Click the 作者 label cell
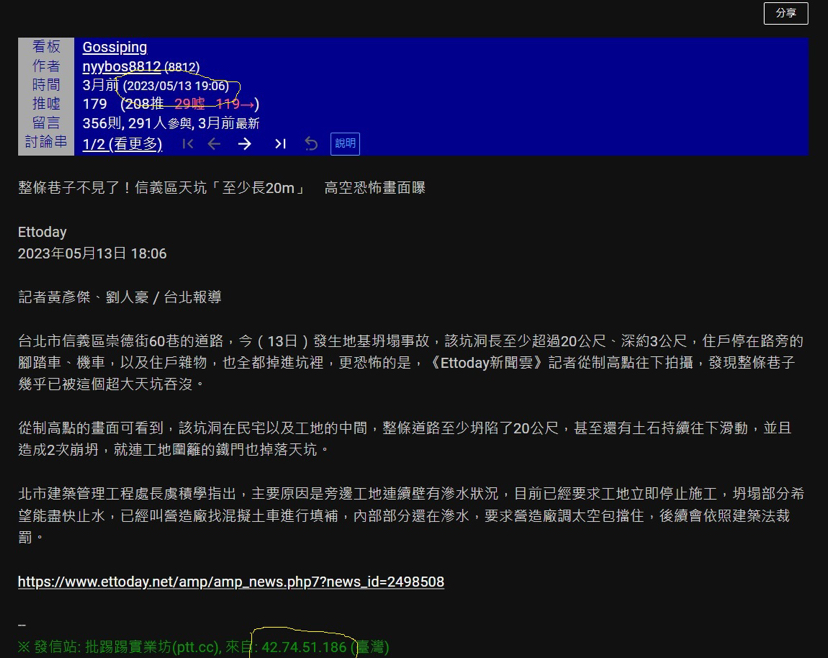The width and height of the screenshot is (828, 658). click(46, 66)
